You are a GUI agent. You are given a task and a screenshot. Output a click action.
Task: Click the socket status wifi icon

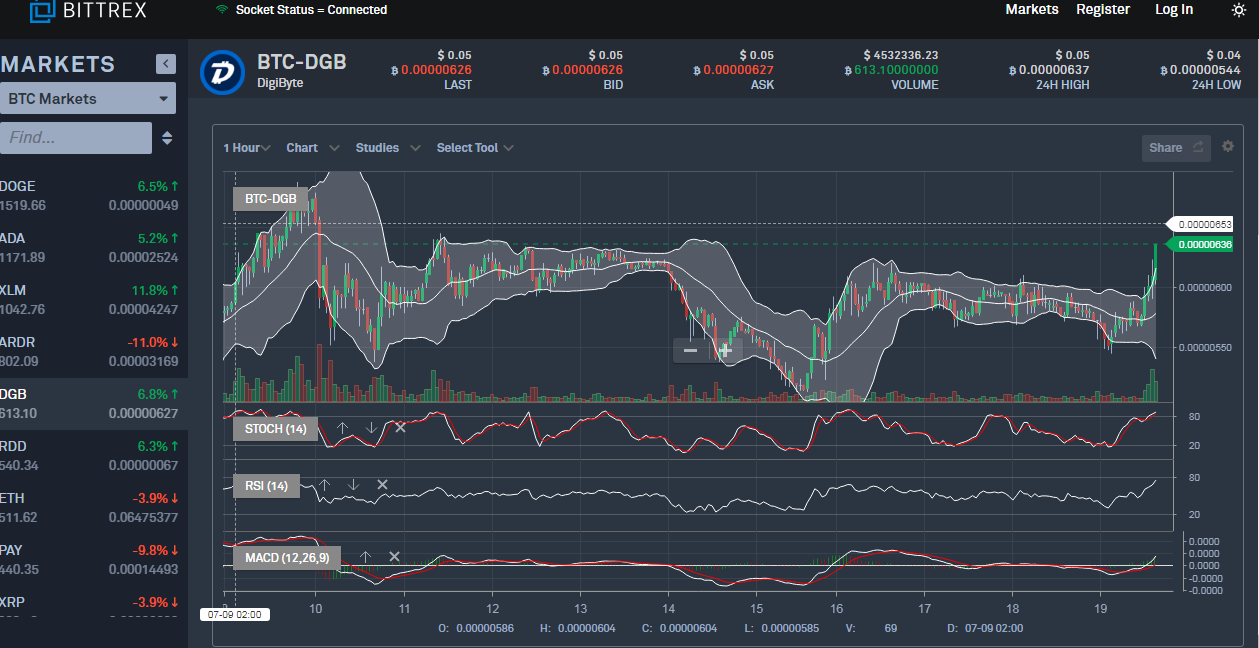[x=221, y=10]
